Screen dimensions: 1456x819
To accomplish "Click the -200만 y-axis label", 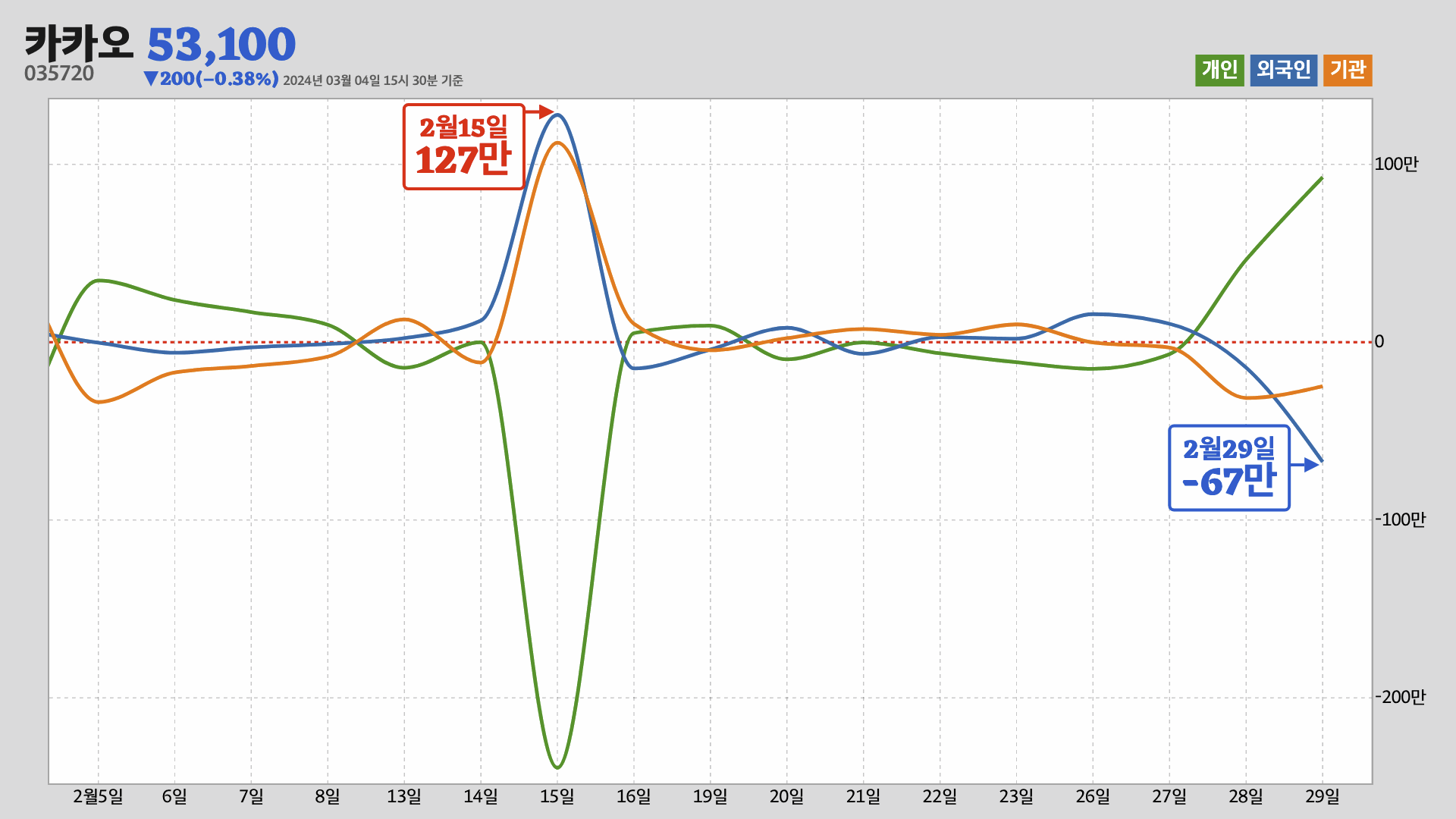I will [x=1401, y=698].
